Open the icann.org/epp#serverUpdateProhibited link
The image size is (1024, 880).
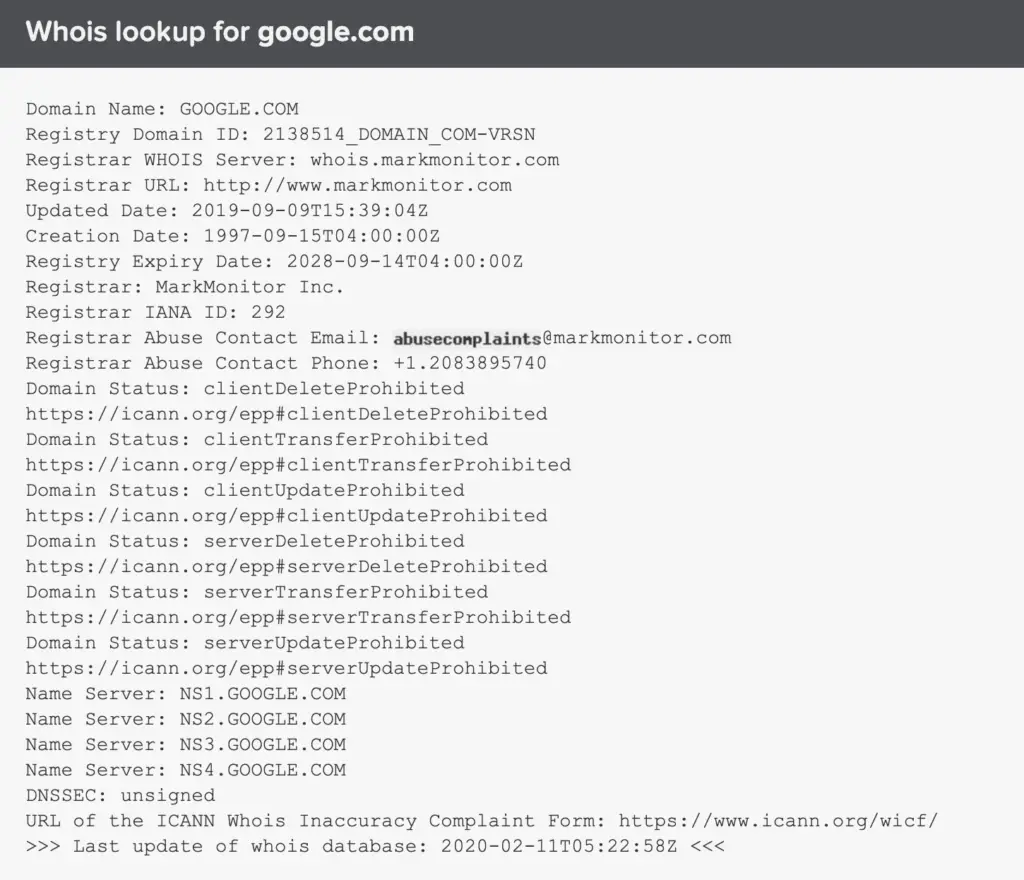click(286, 668)
